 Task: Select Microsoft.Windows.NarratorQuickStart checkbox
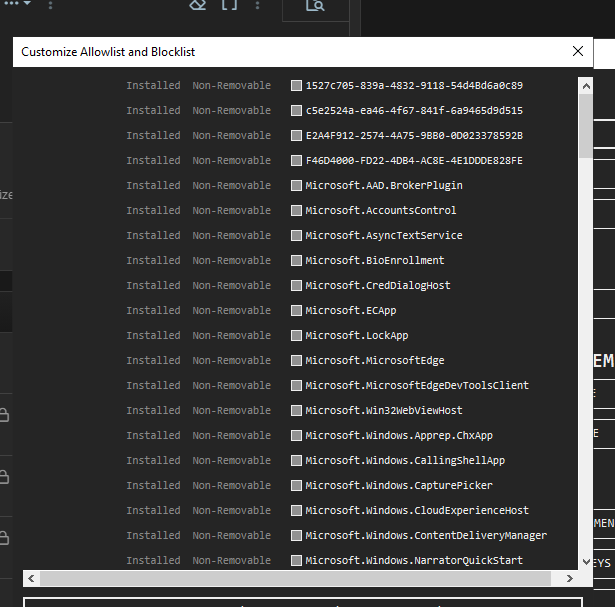click(x=296, y=560)
